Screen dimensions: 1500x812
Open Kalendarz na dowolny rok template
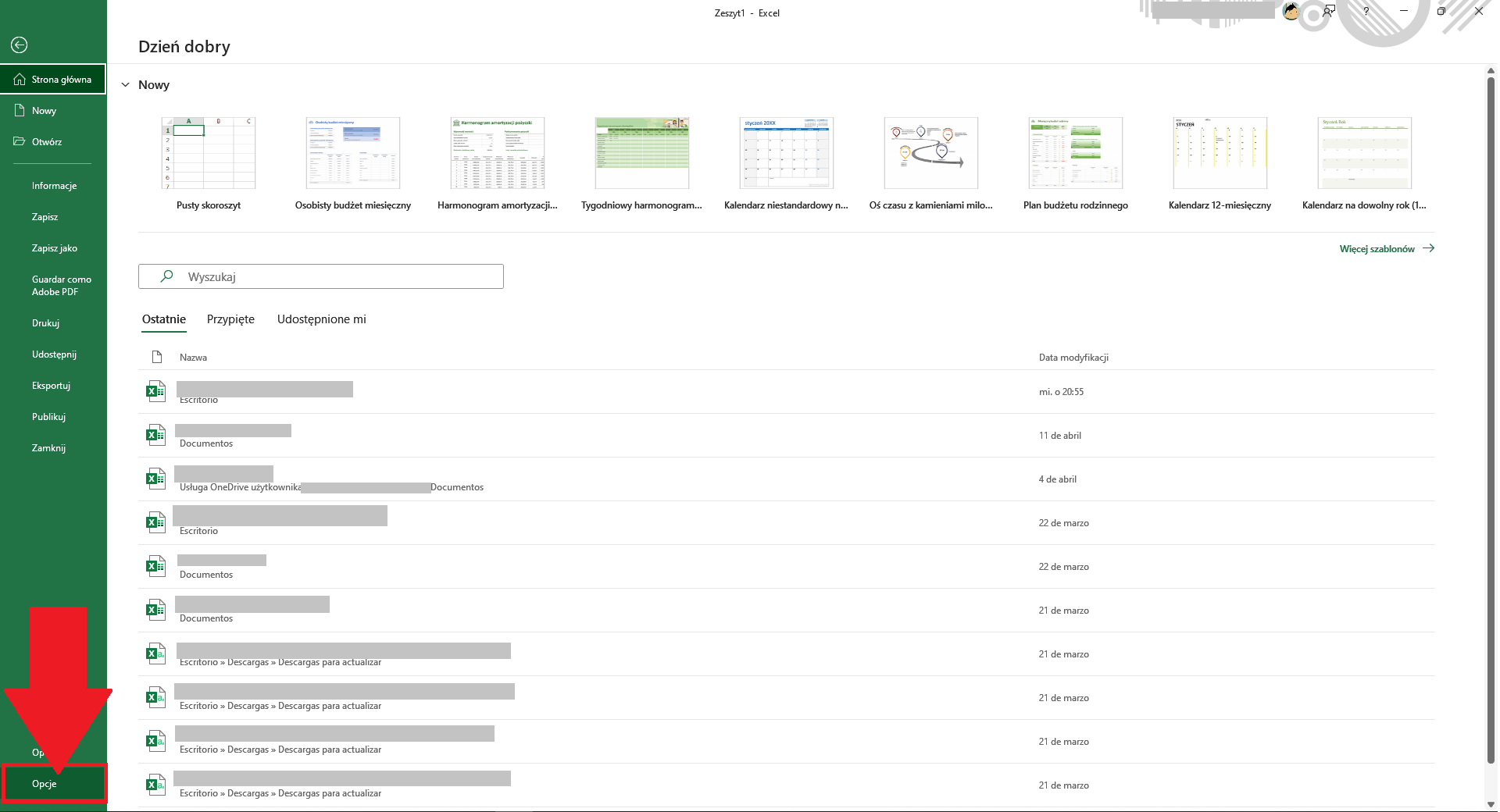(x=1365, y=164)
